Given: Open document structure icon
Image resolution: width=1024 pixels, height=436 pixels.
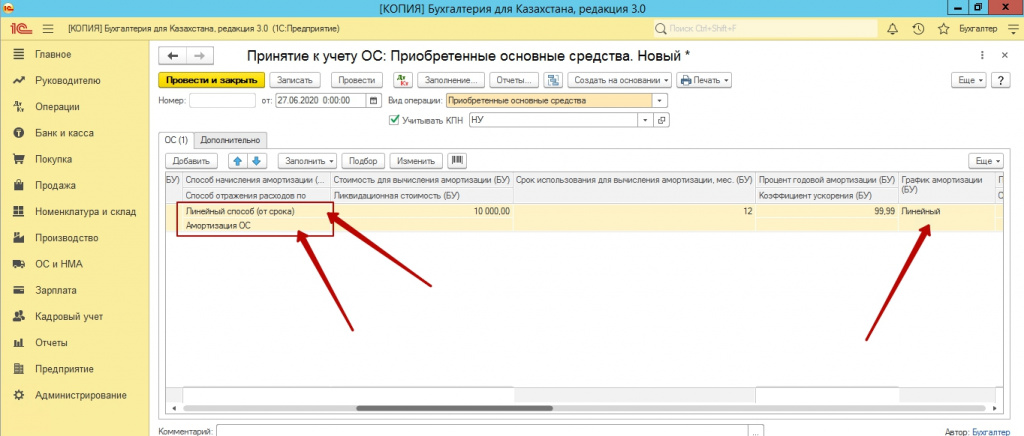Looking at the screenshot, I should tap(554, 80).
